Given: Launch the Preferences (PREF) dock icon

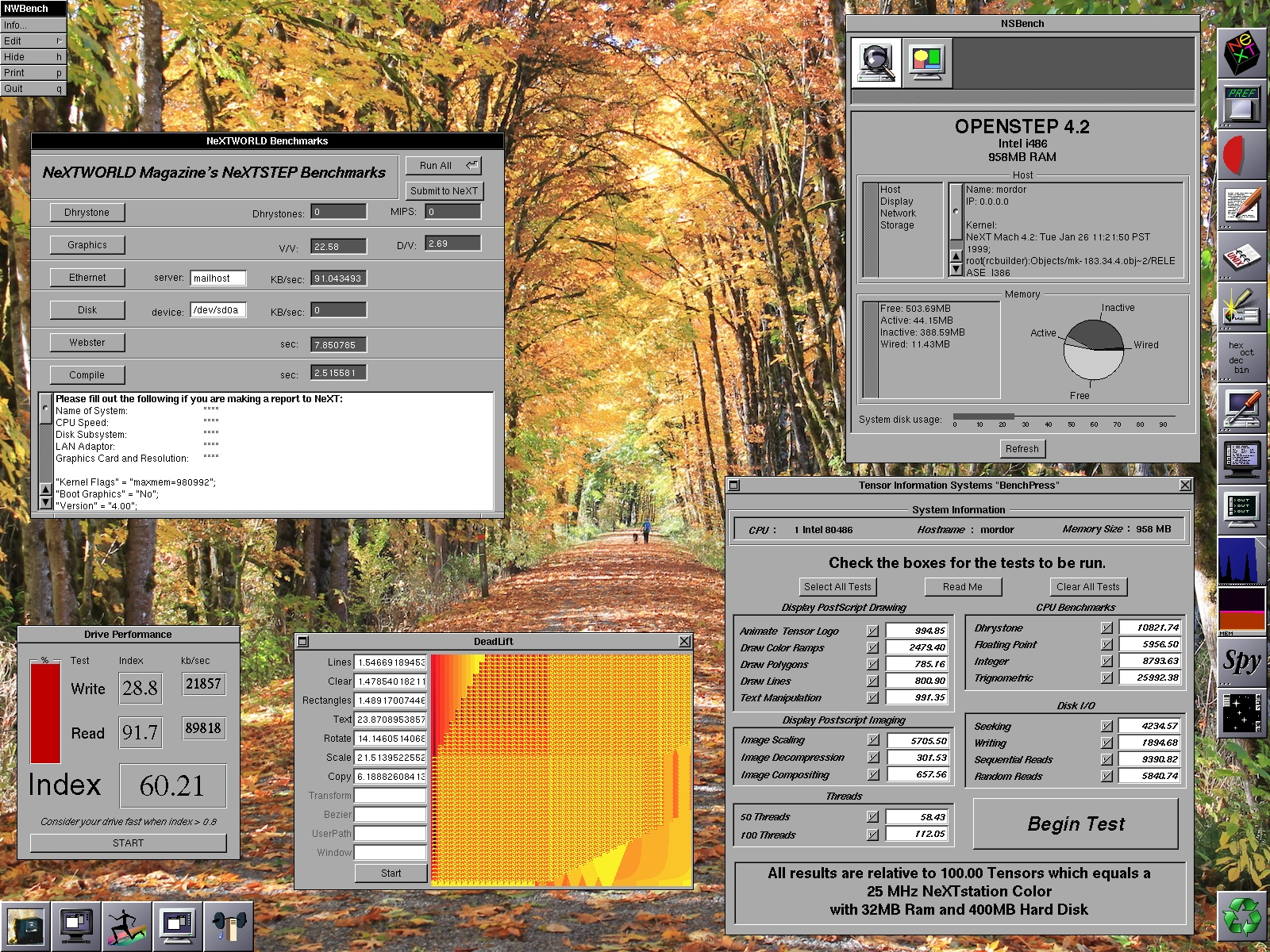Looking at the screenshot, I should coord(1241,103).
